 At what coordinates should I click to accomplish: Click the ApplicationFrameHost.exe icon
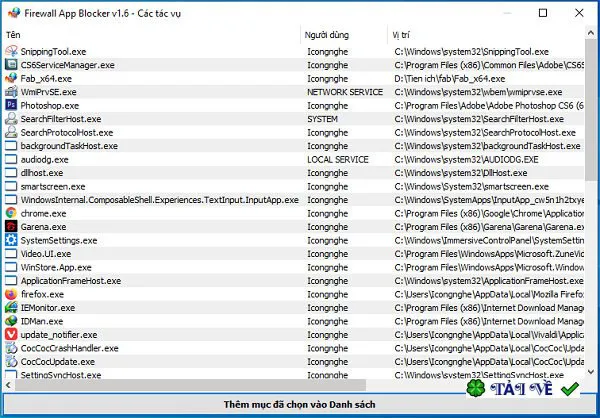click(11, 281)
